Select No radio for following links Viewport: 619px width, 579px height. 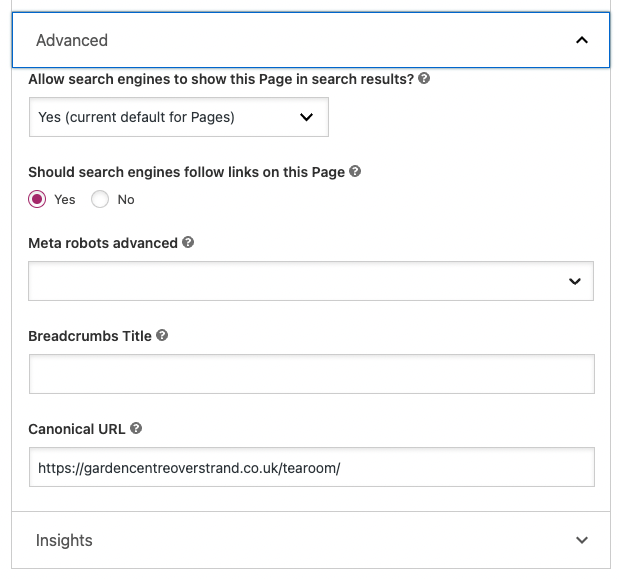click(100, 200)
